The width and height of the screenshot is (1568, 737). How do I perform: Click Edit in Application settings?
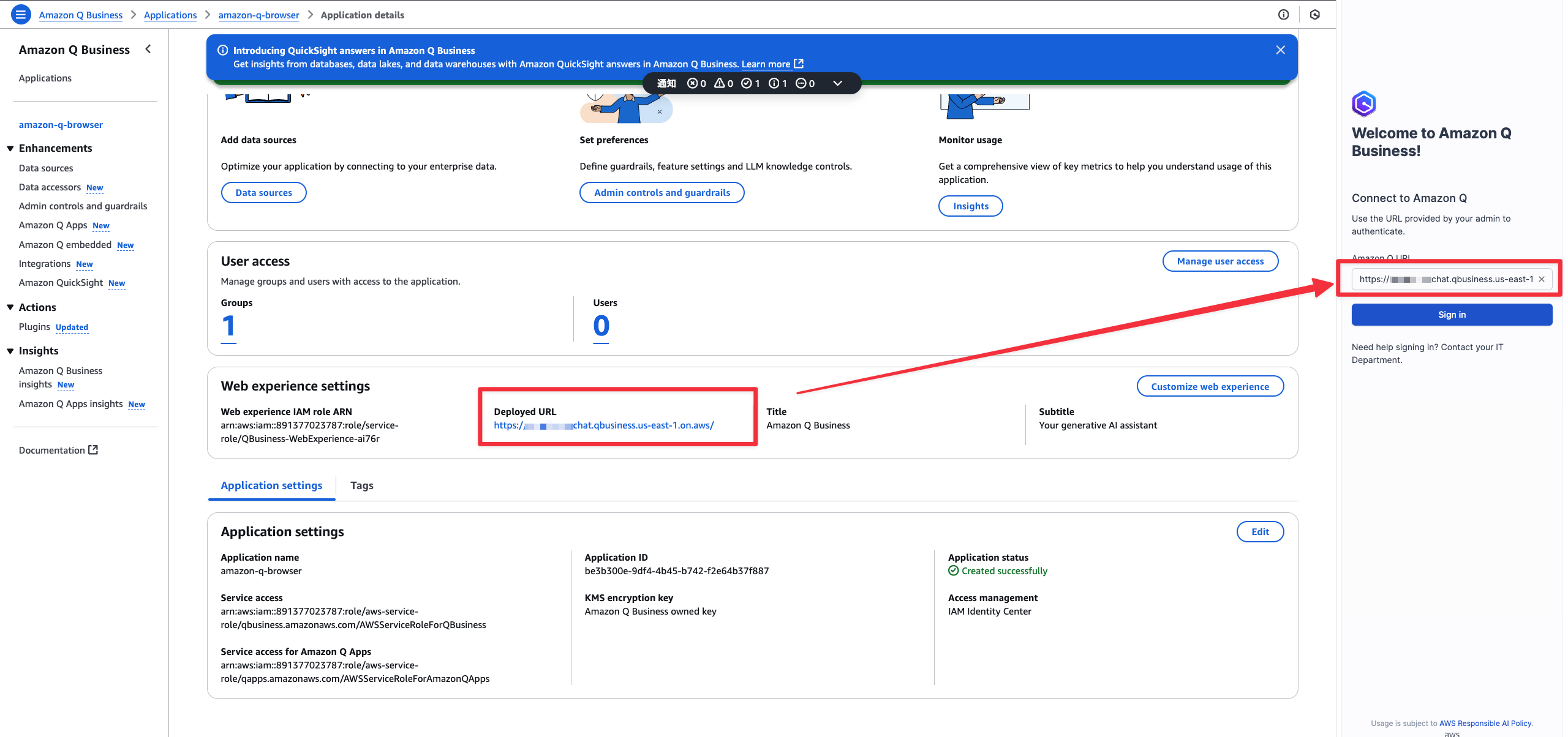1260,531
